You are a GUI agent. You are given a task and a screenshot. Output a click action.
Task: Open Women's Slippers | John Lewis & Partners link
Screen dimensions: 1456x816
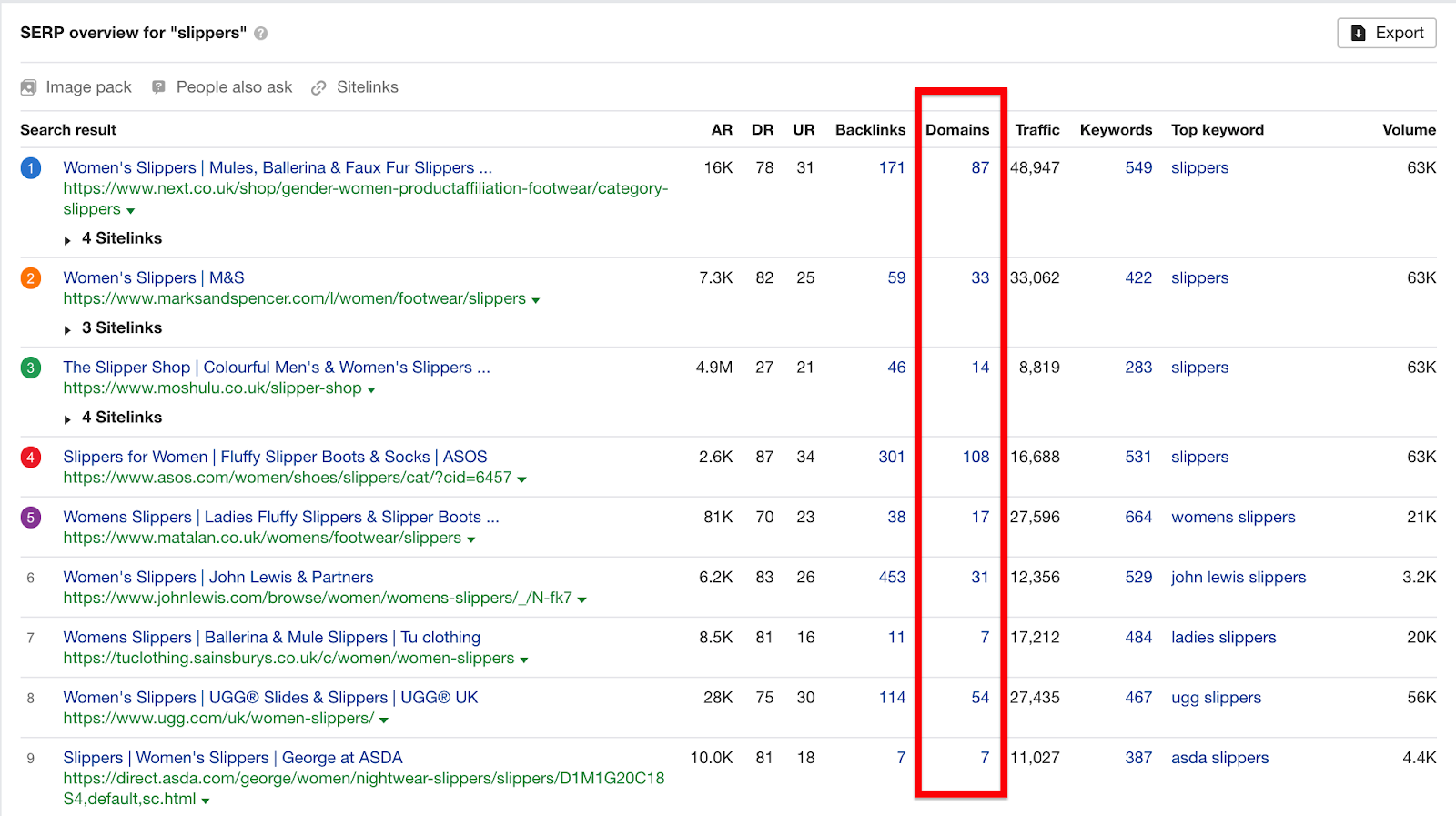(x=218, y=577)
